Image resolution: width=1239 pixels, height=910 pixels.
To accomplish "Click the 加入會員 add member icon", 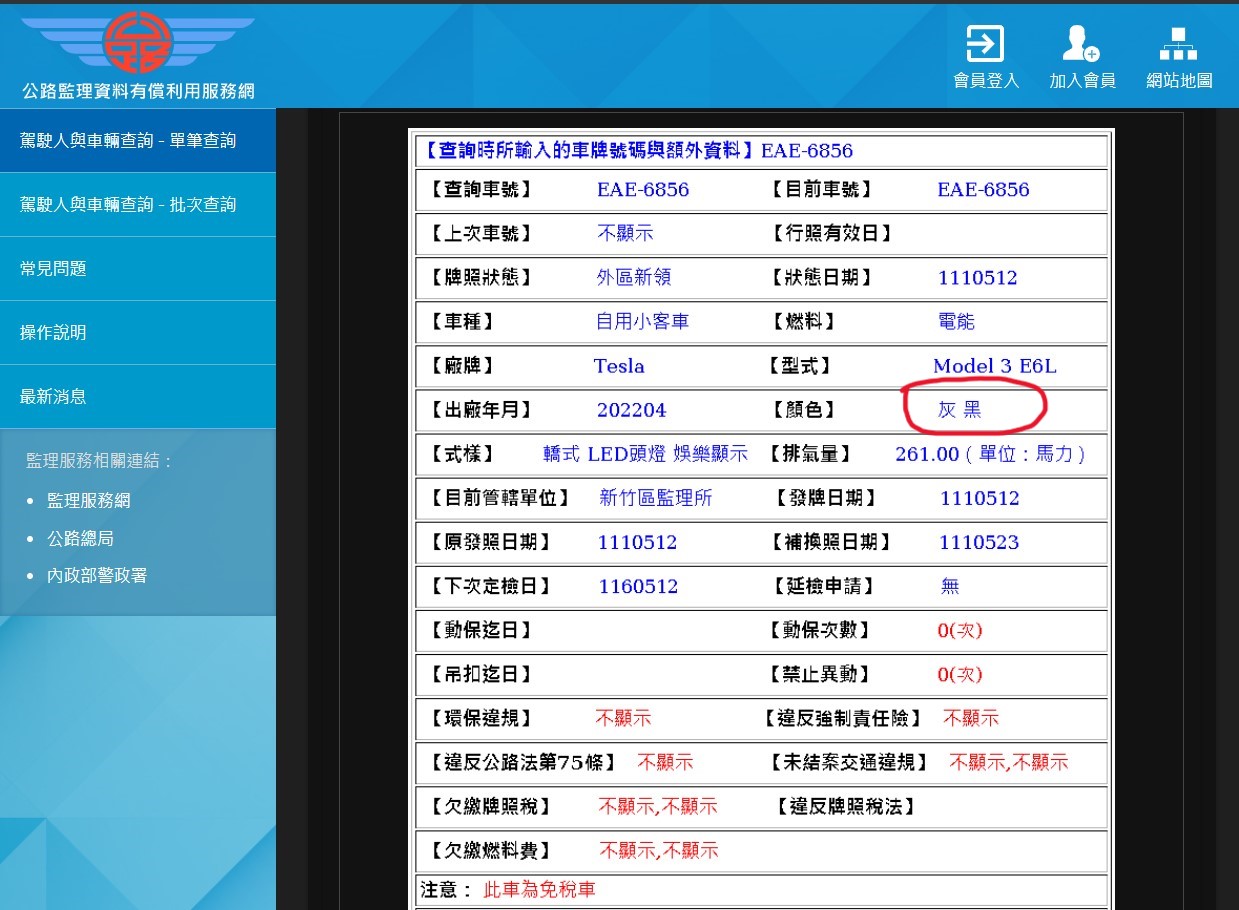I will tap(1081, 44).
